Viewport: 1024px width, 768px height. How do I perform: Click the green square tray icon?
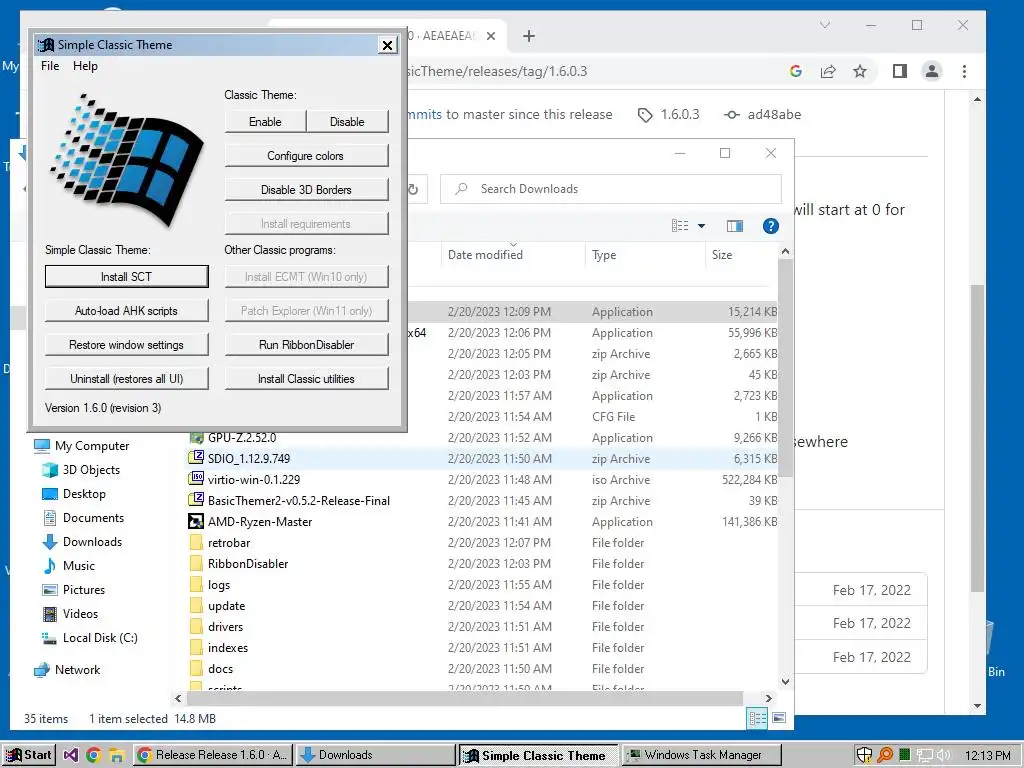(x=904, y=755)
